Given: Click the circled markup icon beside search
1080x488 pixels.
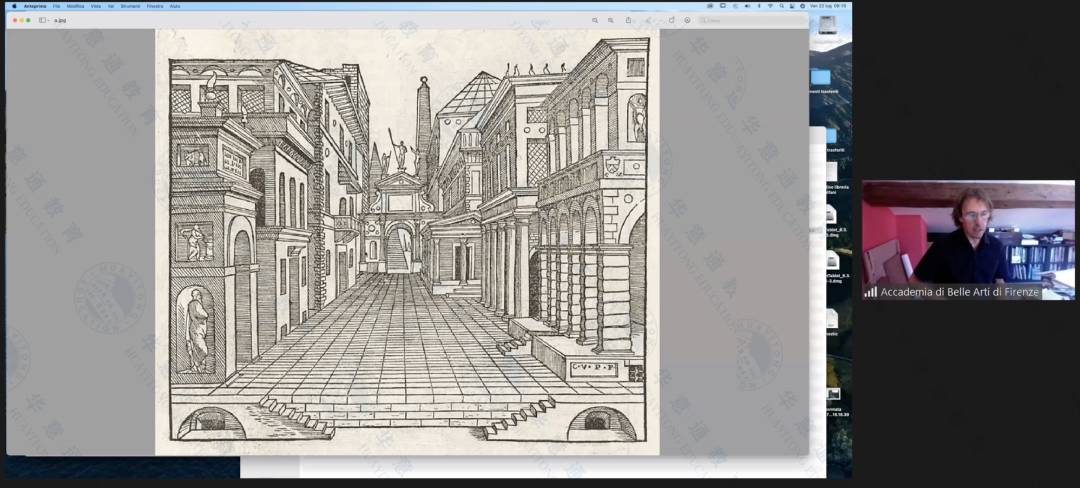Looking at the screenshot, I should [687, 20].
